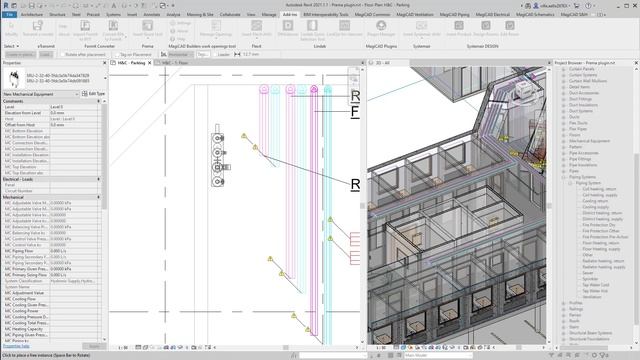Click the Load button in options bar
The image size is (640, 360).
point(46,54)
